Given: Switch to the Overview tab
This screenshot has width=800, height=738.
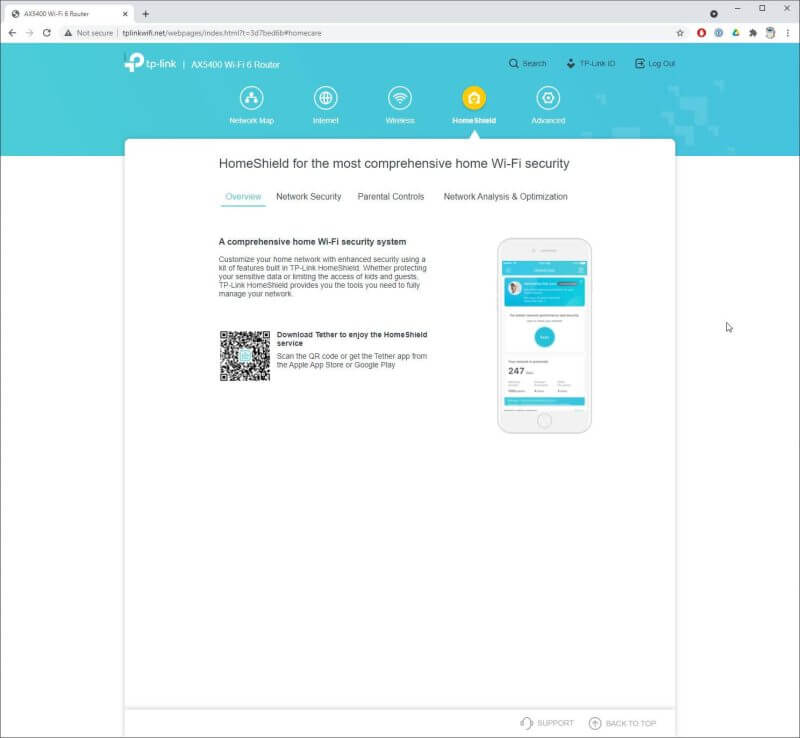Looking at the screenshot, I should tap(243, 196).
